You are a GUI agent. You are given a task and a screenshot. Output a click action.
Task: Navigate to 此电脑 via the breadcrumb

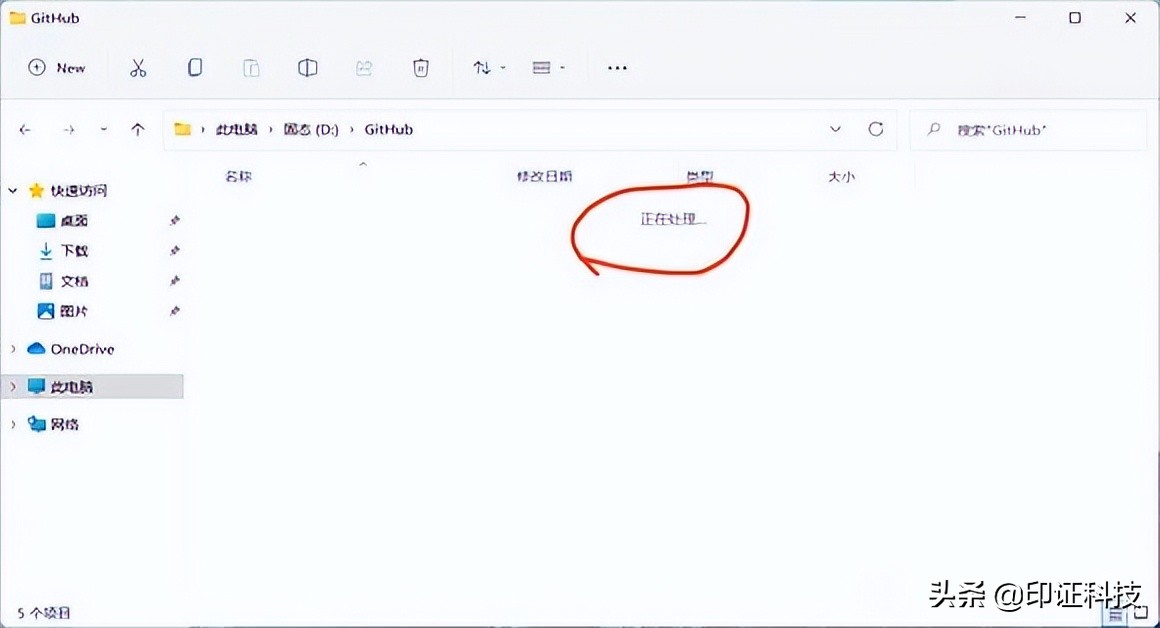pyautogui.click(x=239, y=129)
